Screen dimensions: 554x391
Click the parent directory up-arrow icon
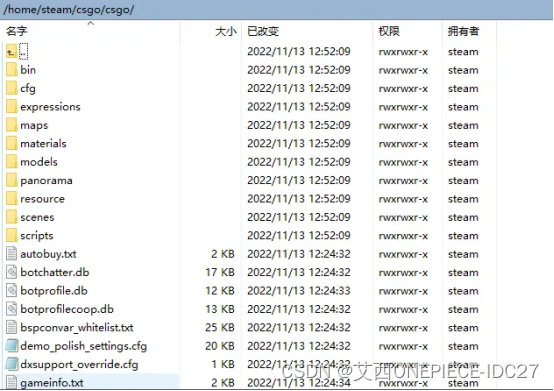(11, 52)
